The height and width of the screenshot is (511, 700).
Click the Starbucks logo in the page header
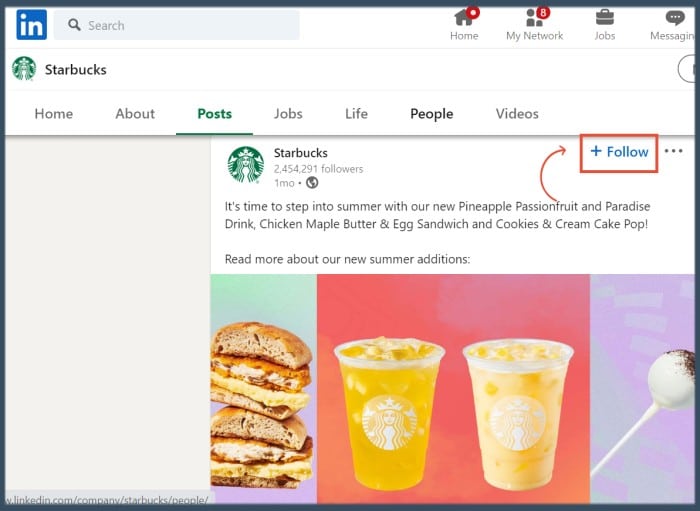click(24, 69)
